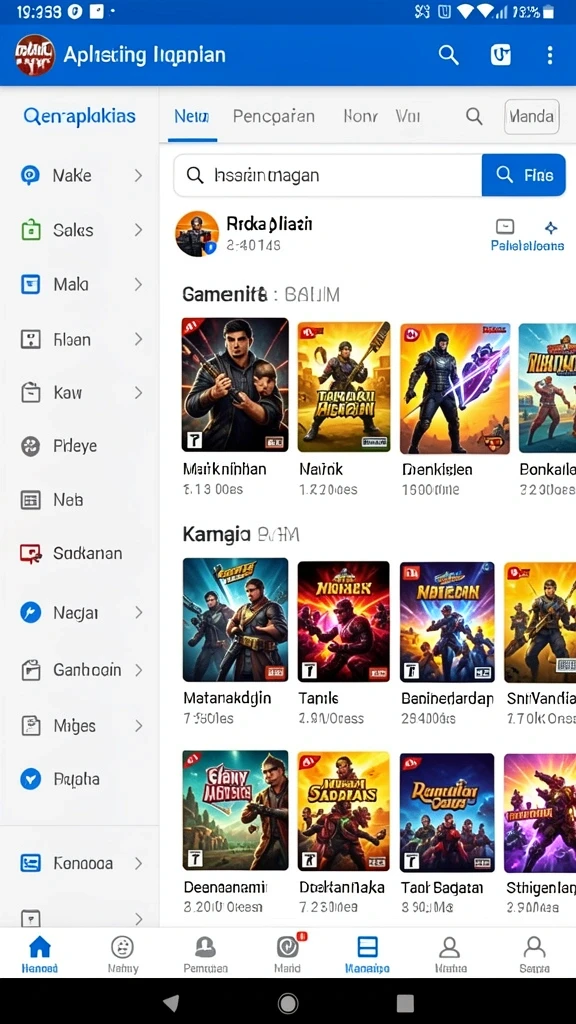Screen dimensions: 576x1024
Task: Click the red Sadkanan icon
Action: click(31, 554)
